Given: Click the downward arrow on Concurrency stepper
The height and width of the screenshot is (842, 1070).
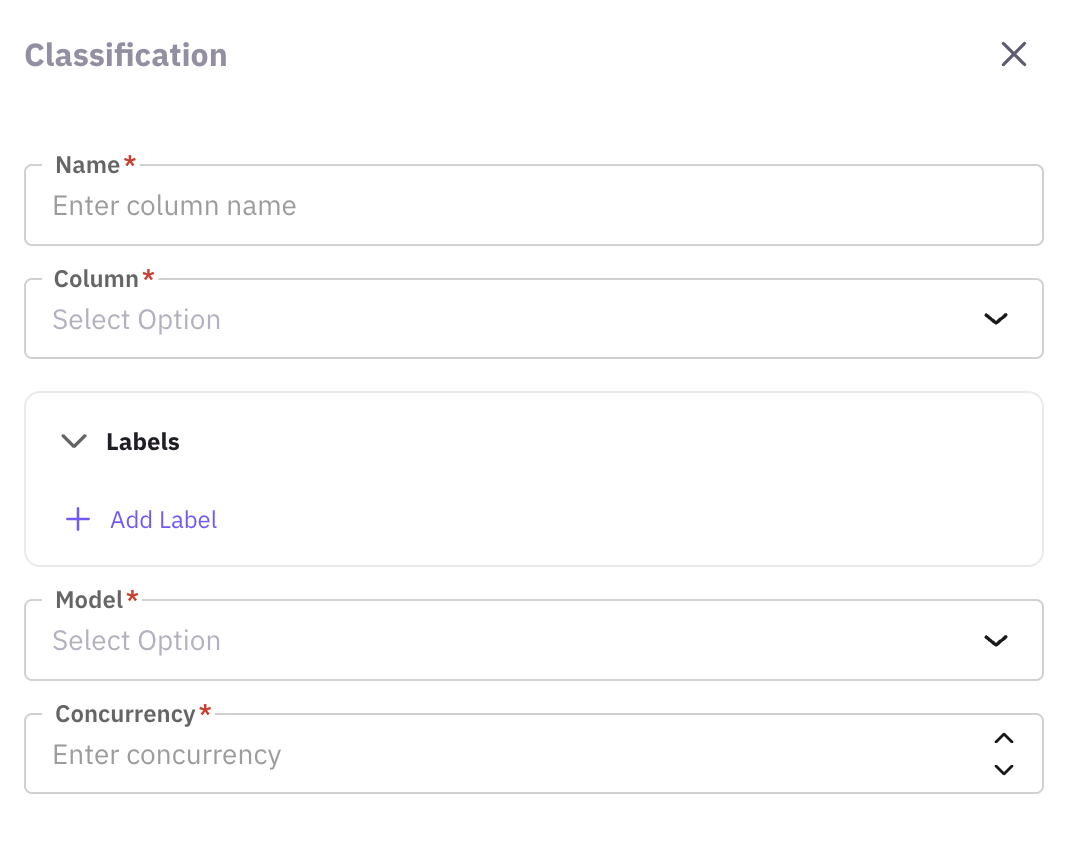Looking at the screenshot, I should tap(1003, 770).
